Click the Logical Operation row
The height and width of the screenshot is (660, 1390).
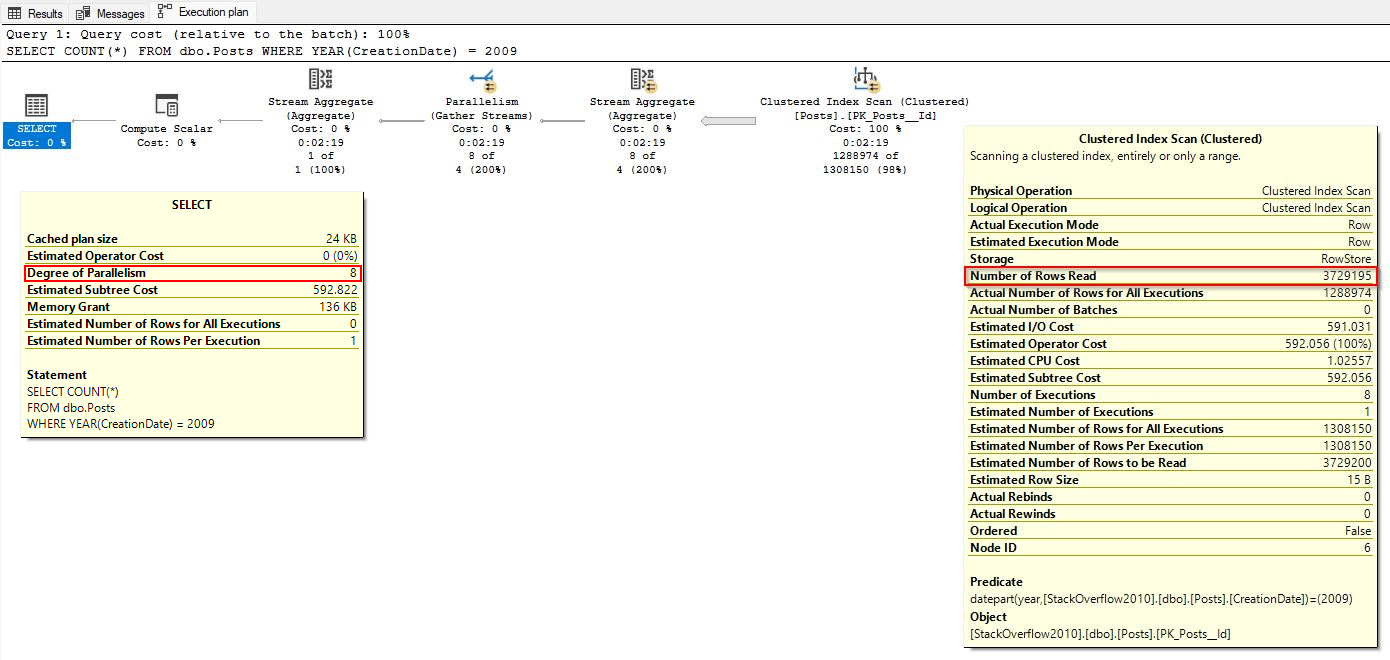(1171, 208)
